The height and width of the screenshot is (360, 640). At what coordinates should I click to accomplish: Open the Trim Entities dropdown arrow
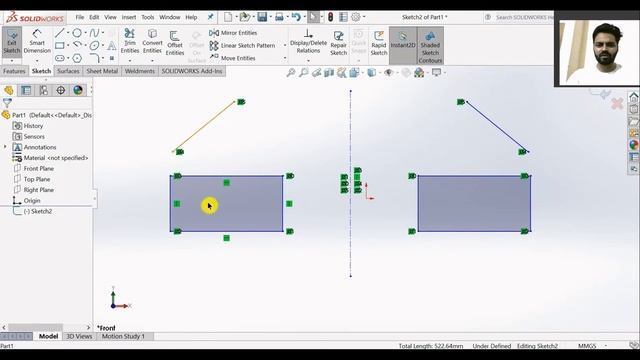(x=130, y=60)
